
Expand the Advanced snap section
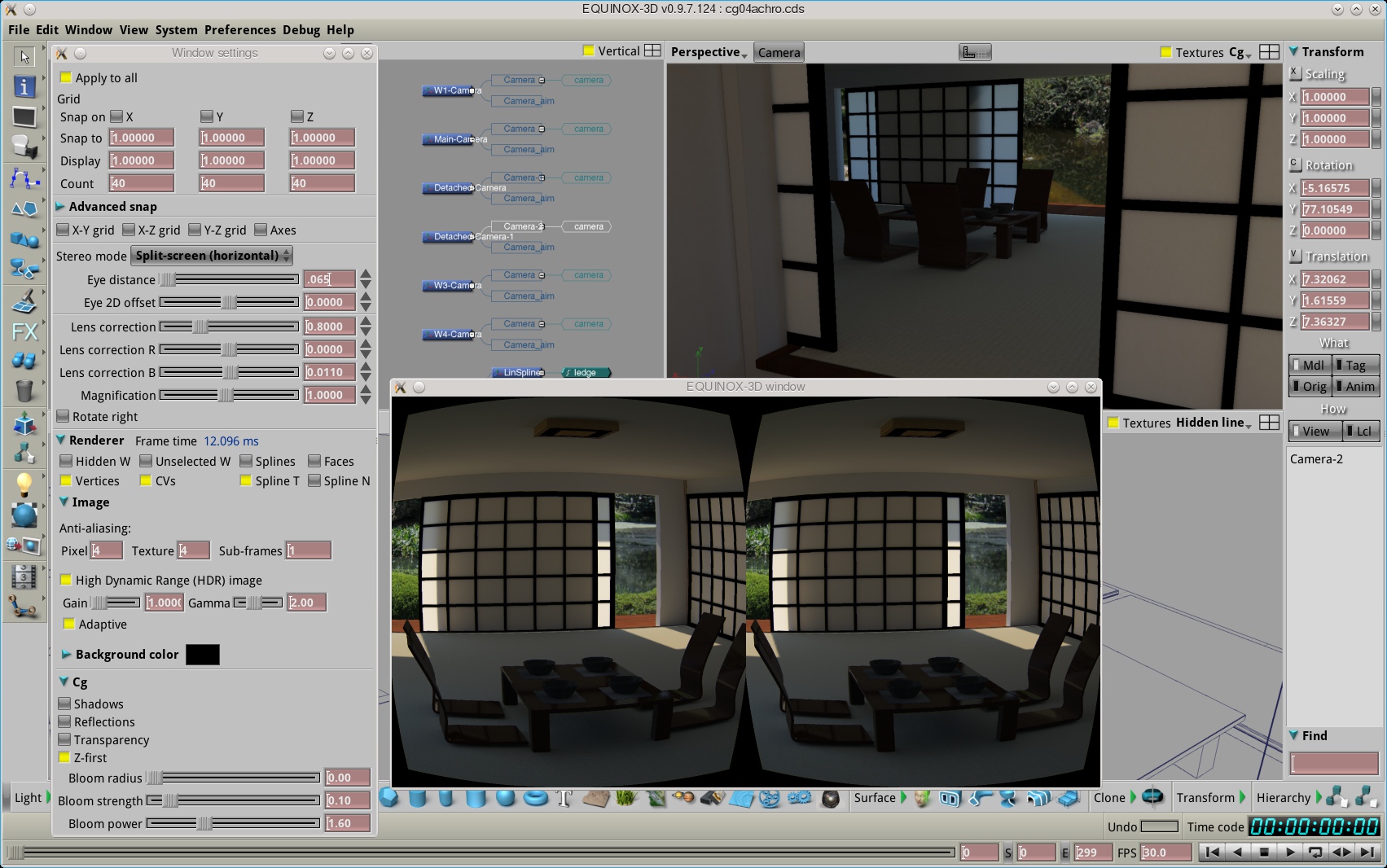click(61, 207)
